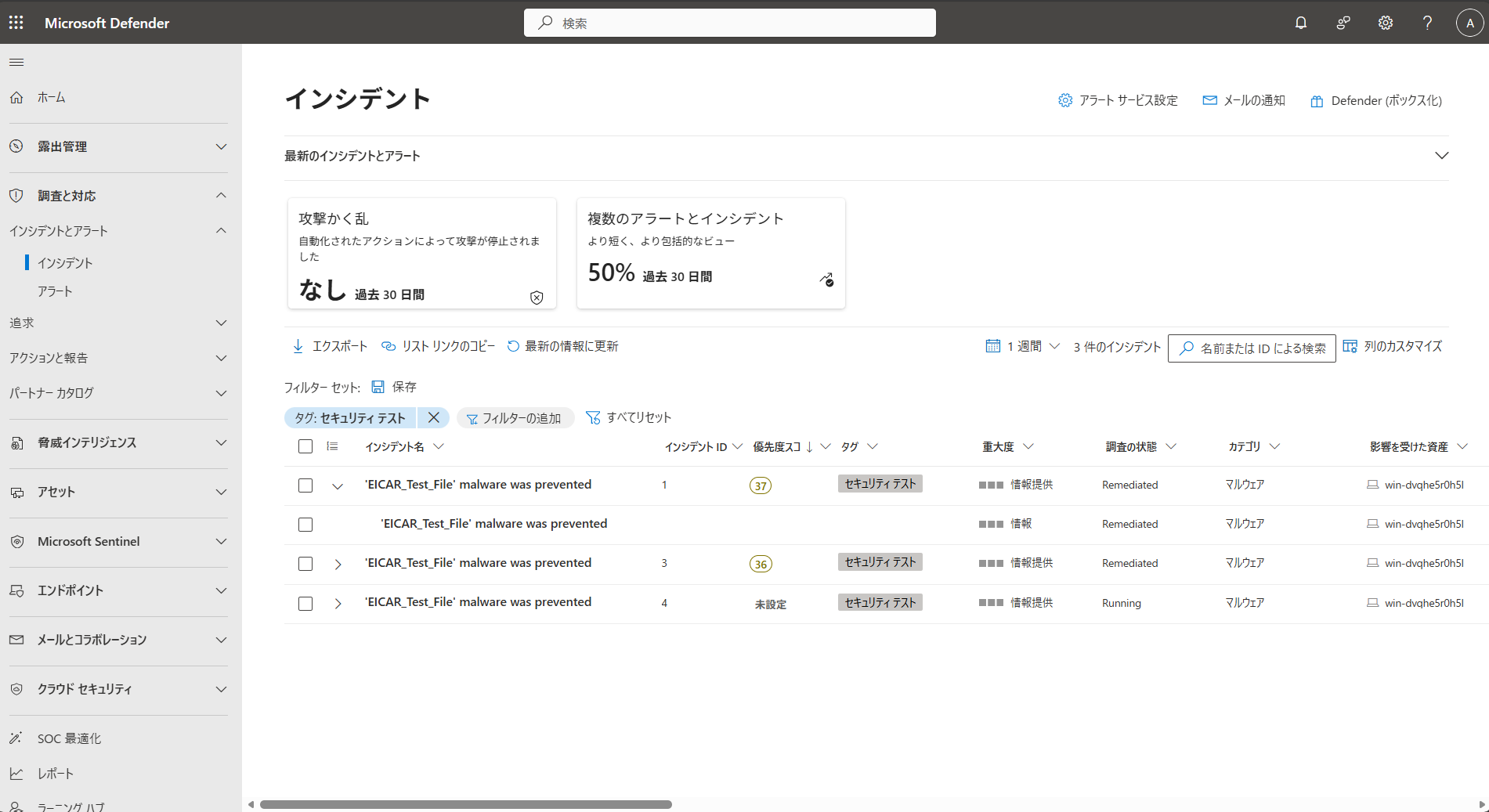
Task: Open the help question mark icon
Action: click(x=1428, y=23)
